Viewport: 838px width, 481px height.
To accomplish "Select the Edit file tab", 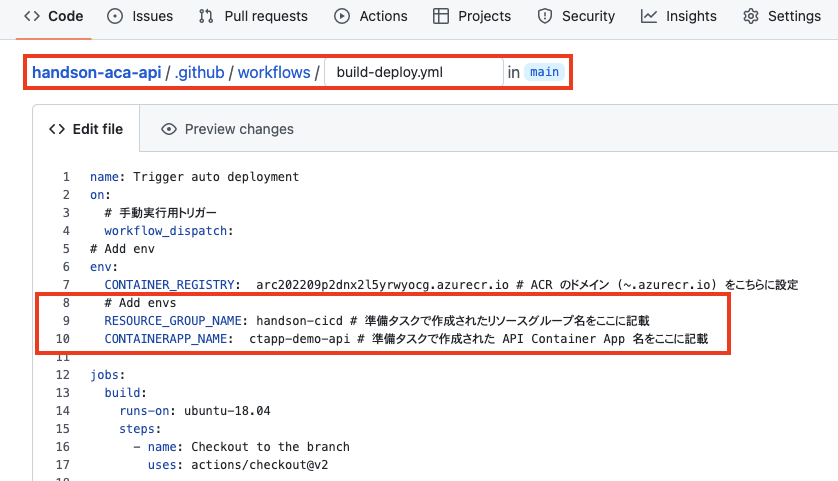I will click(86, 129).
